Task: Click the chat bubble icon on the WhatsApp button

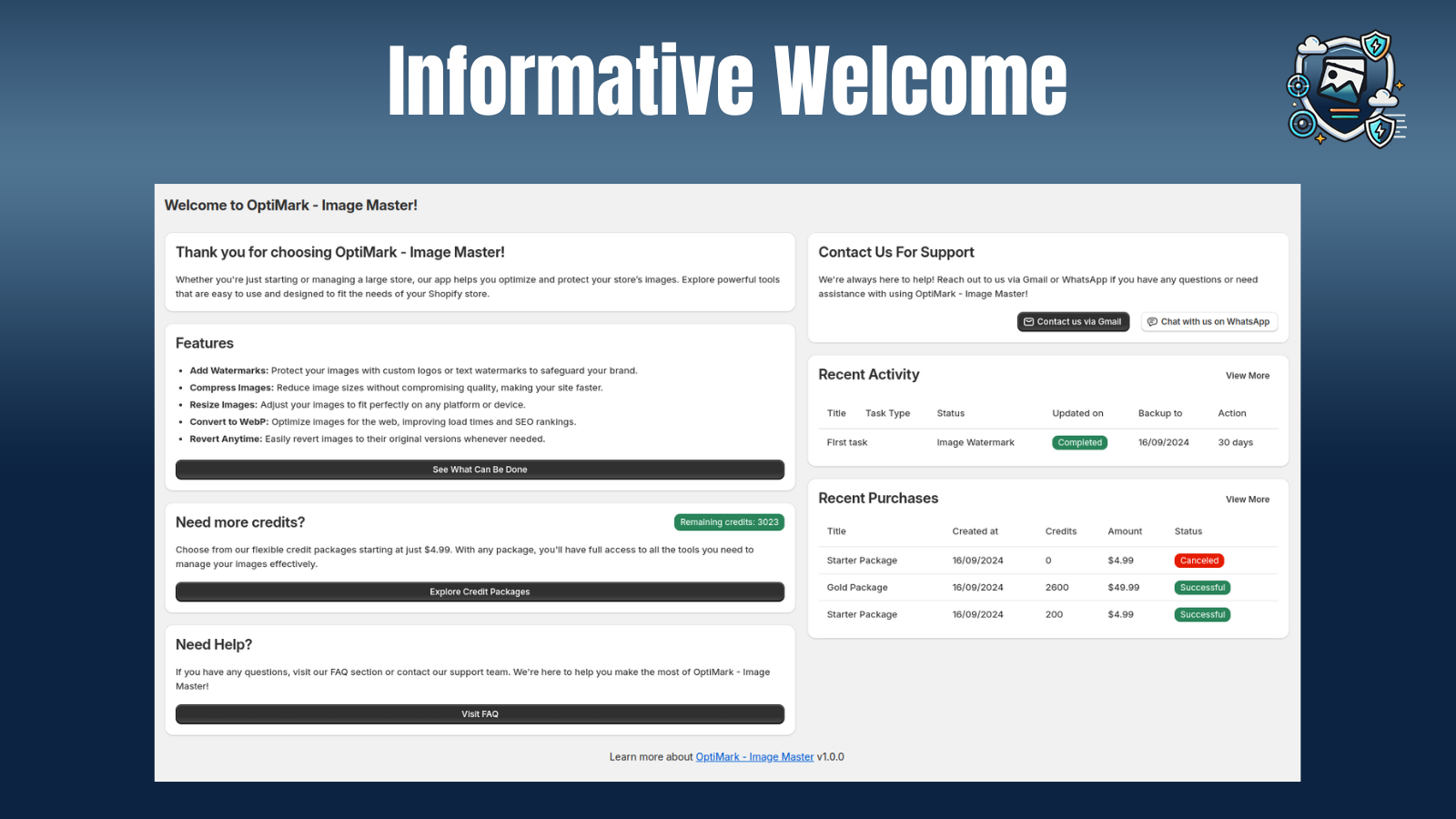Action: (1151, 321)
